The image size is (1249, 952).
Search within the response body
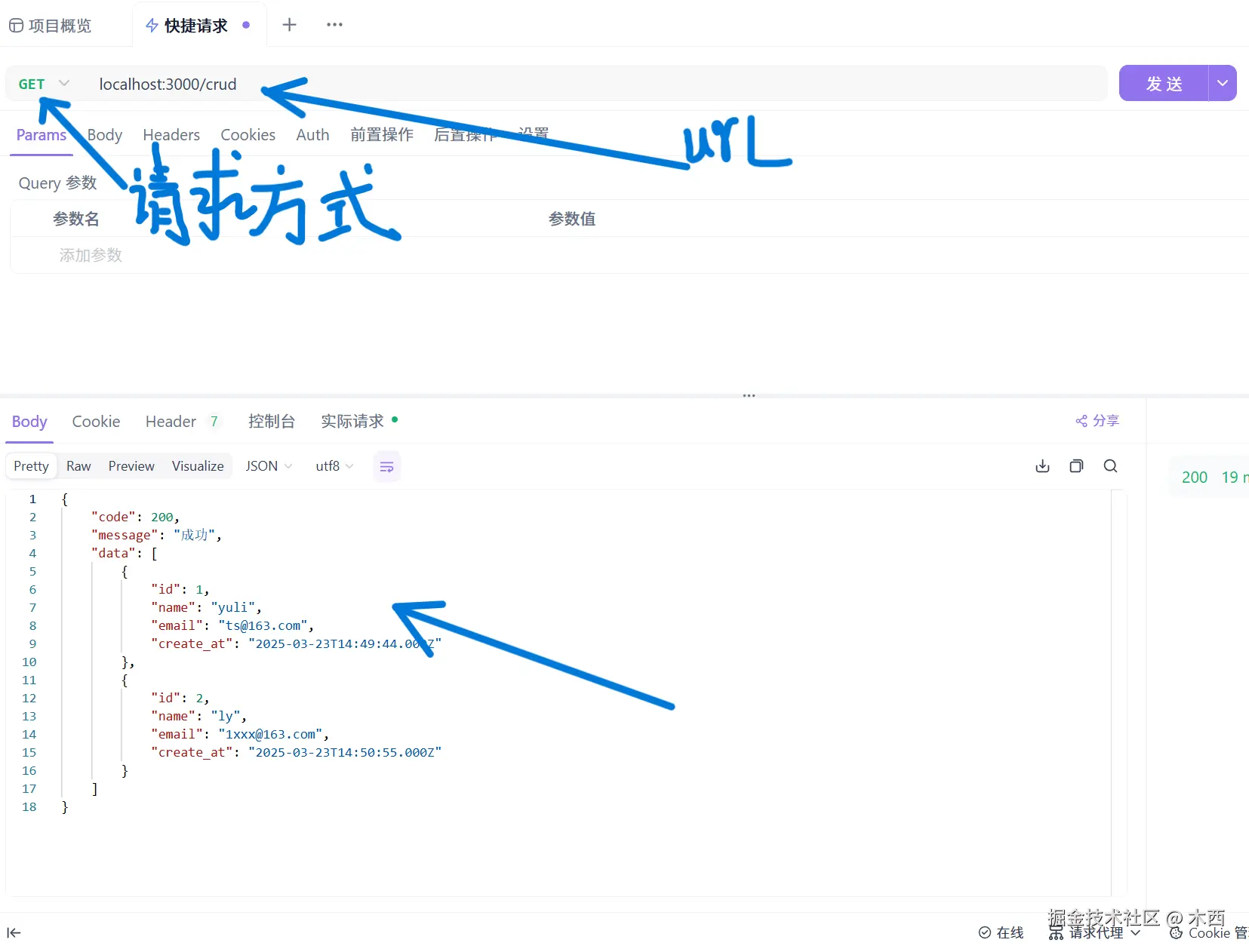(1110, 466)
